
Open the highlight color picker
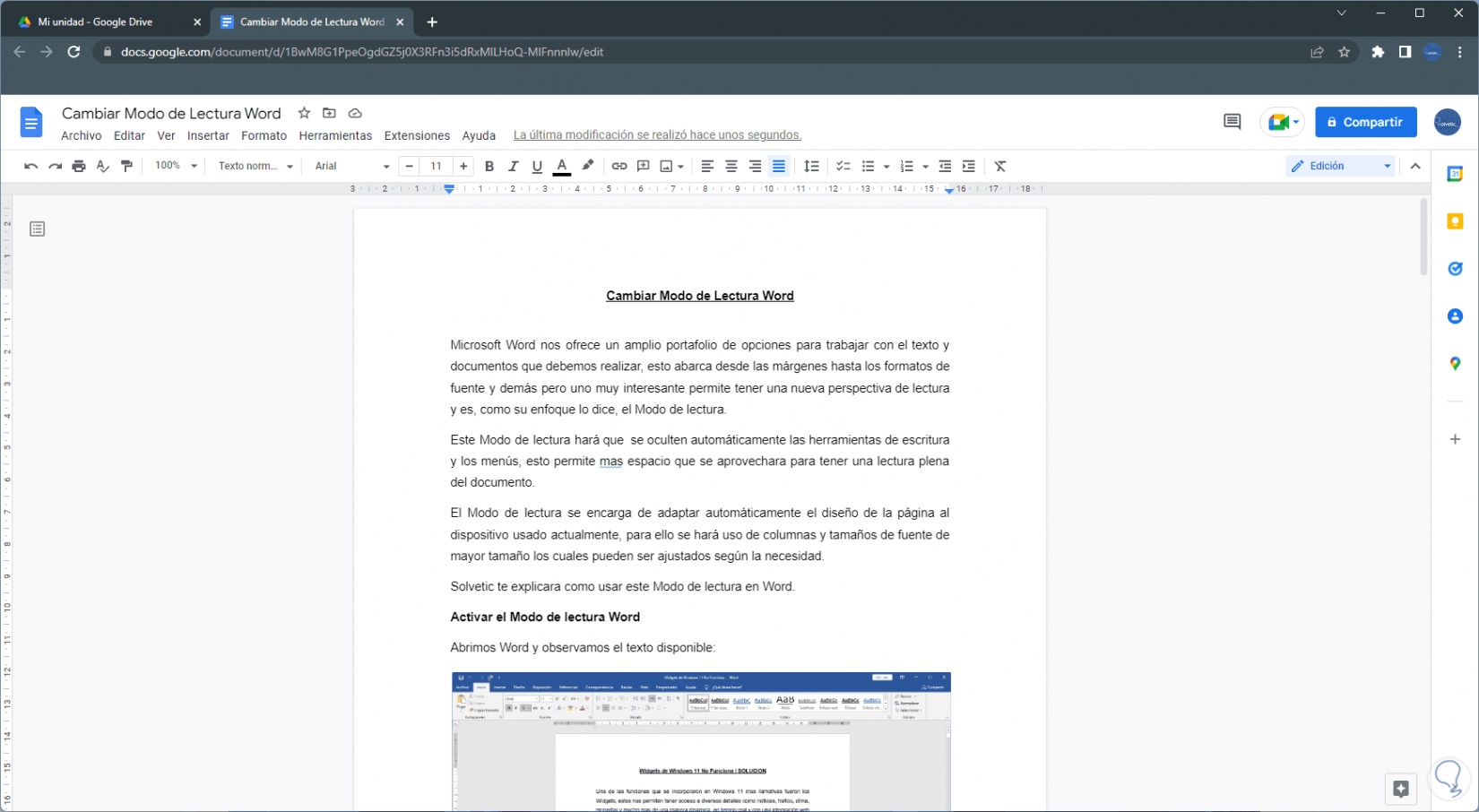(x=588, y=166)
